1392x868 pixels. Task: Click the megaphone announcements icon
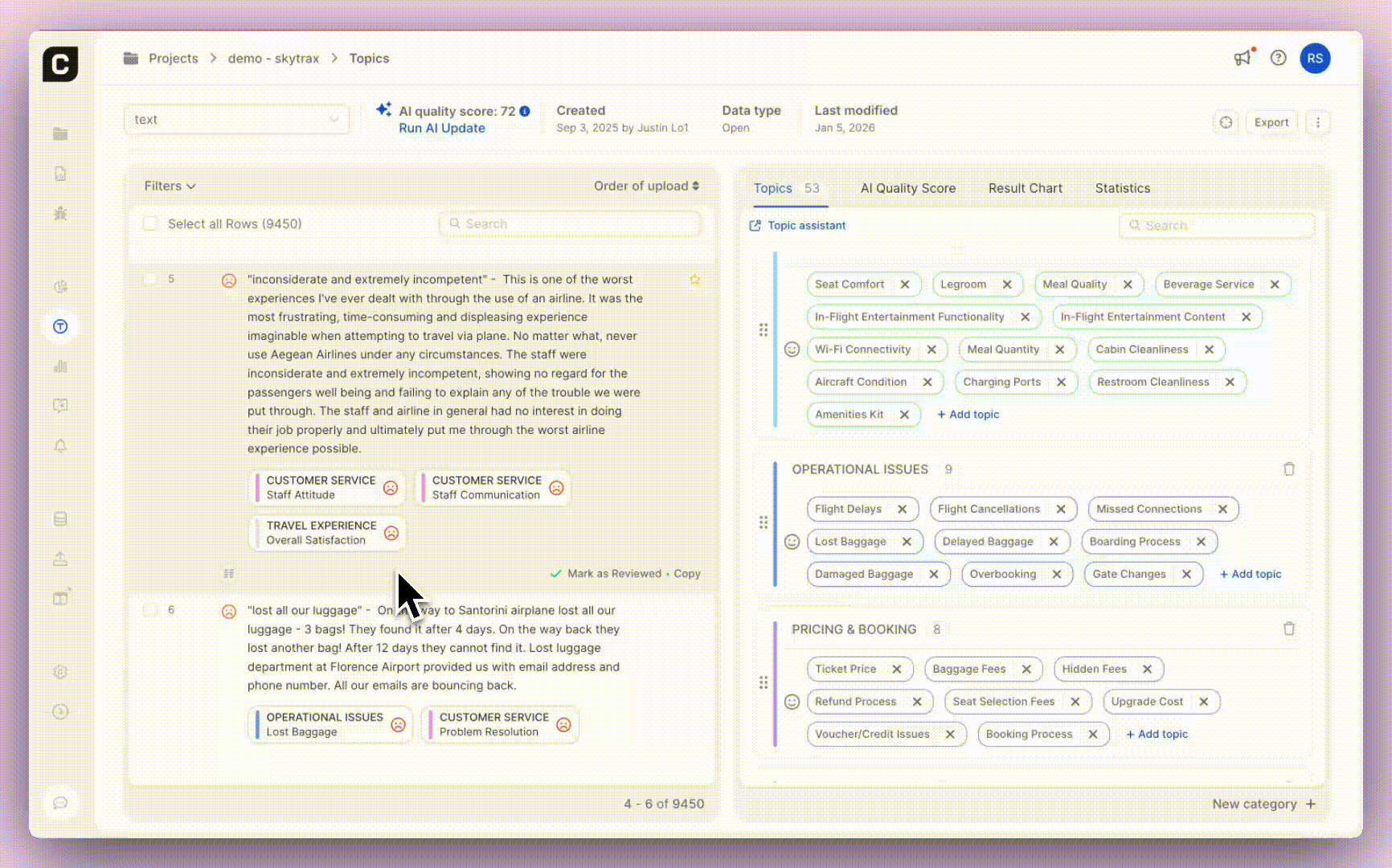coord(1243,58)
